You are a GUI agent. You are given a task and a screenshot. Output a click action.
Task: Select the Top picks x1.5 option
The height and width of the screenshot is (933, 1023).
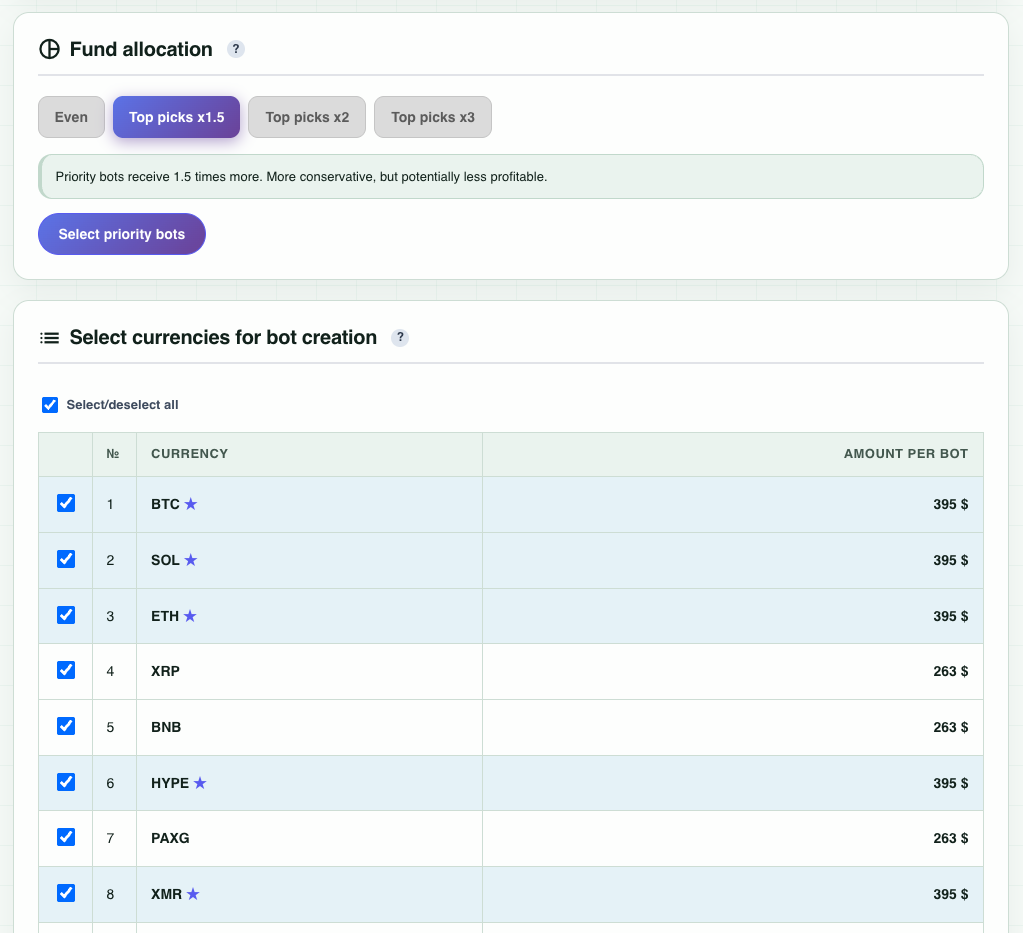[x=176, y=117]
